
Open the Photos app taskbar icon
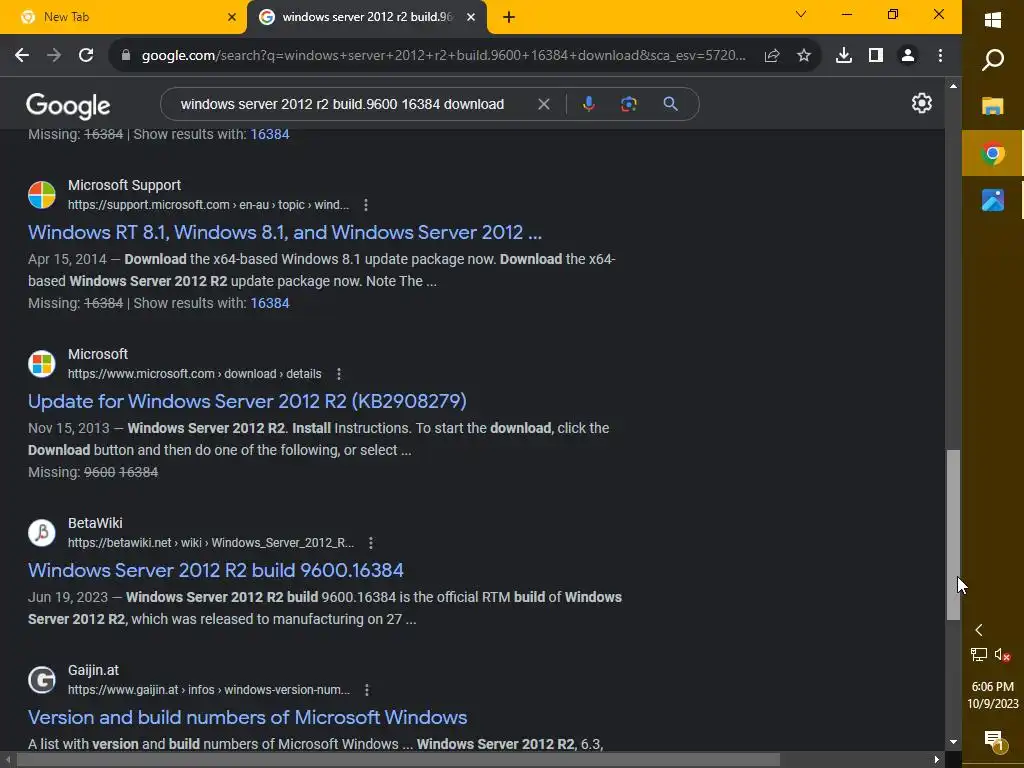993,200
